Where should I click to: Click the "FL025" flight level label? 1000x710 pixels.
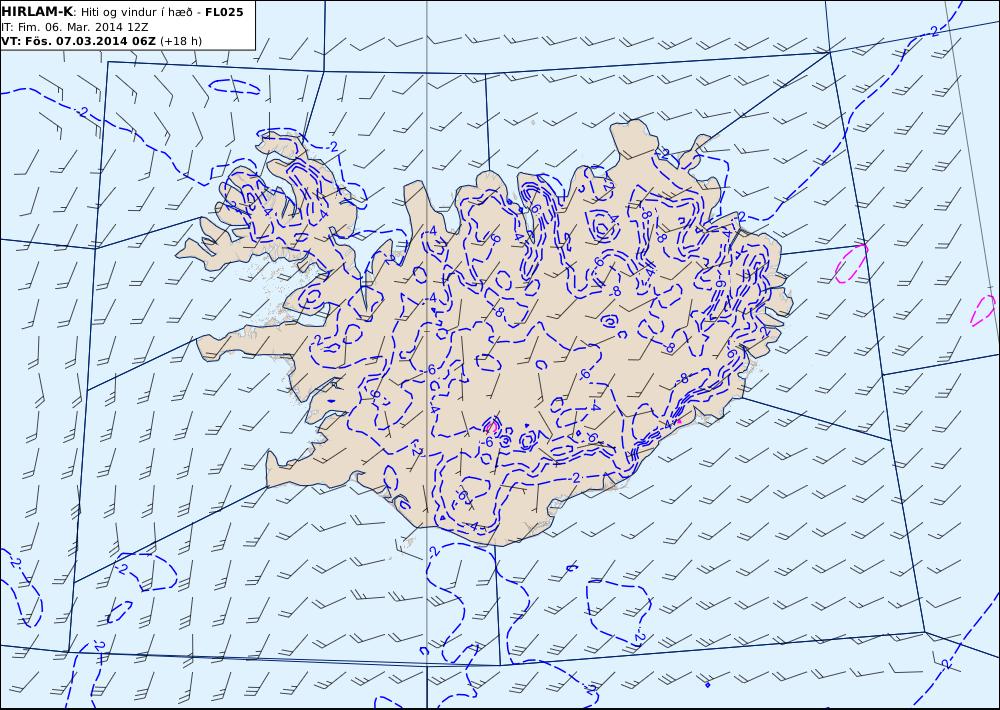pos(224,12)
